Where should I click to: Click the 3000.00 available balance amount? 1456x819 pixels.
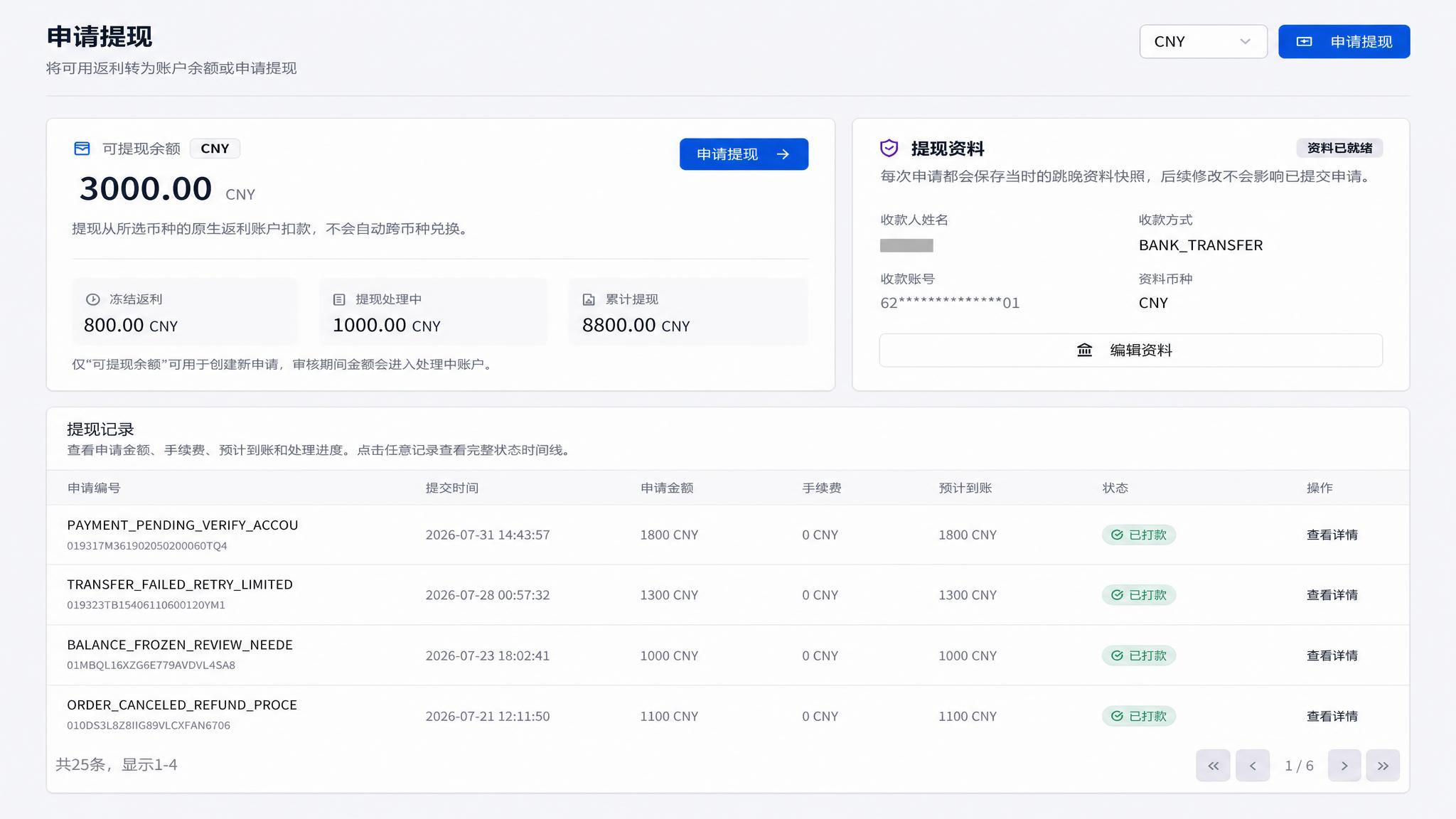pyautogui.click(x=145, y=189)
